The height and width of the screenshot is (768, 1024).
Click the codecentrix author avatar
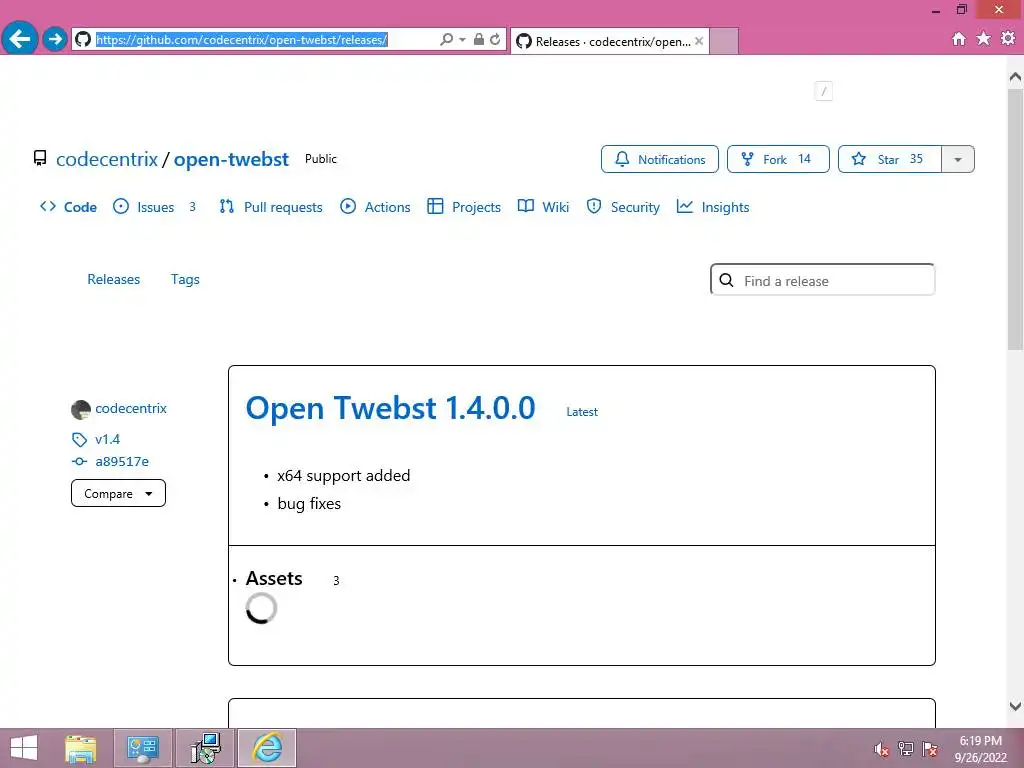click(81, 409)
